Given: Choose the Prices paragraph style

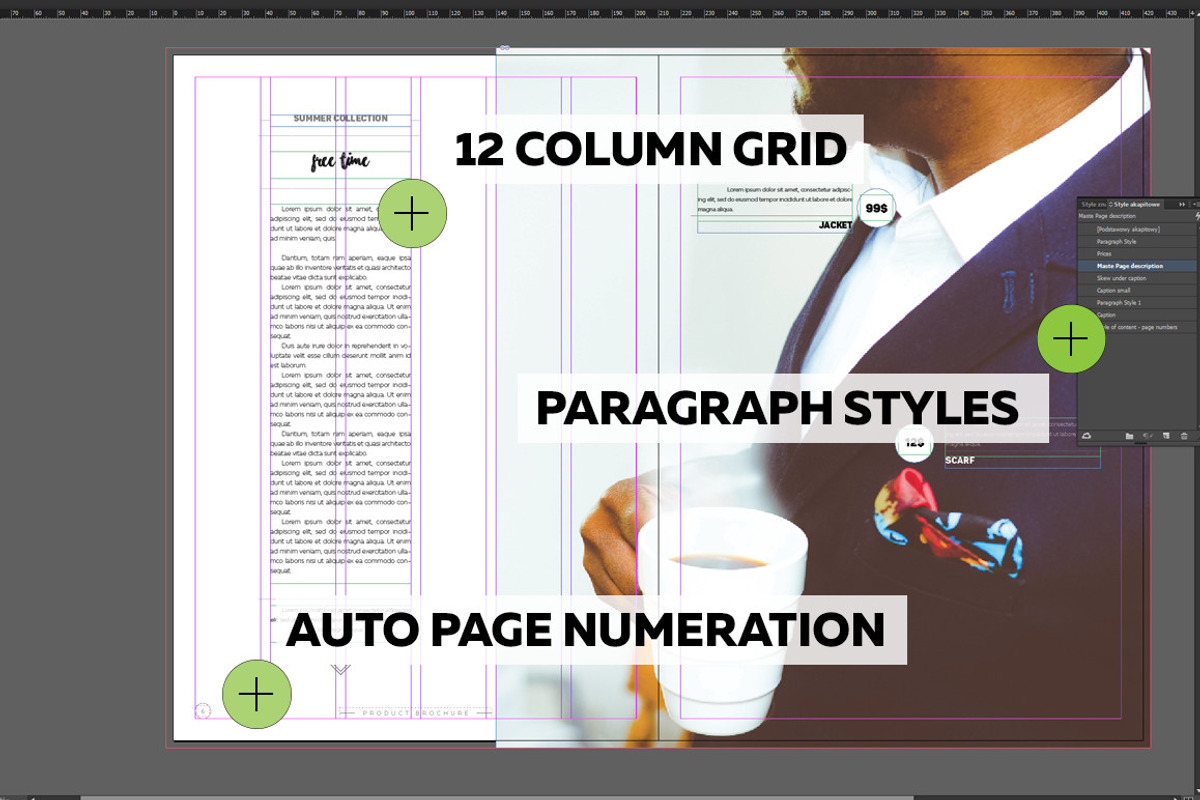Looking at the screenshot, I should pos(1136,254).
